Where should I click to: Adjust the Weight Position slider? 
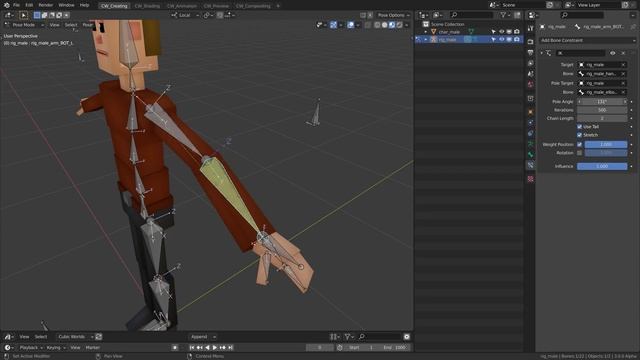[x=606, y=144]
